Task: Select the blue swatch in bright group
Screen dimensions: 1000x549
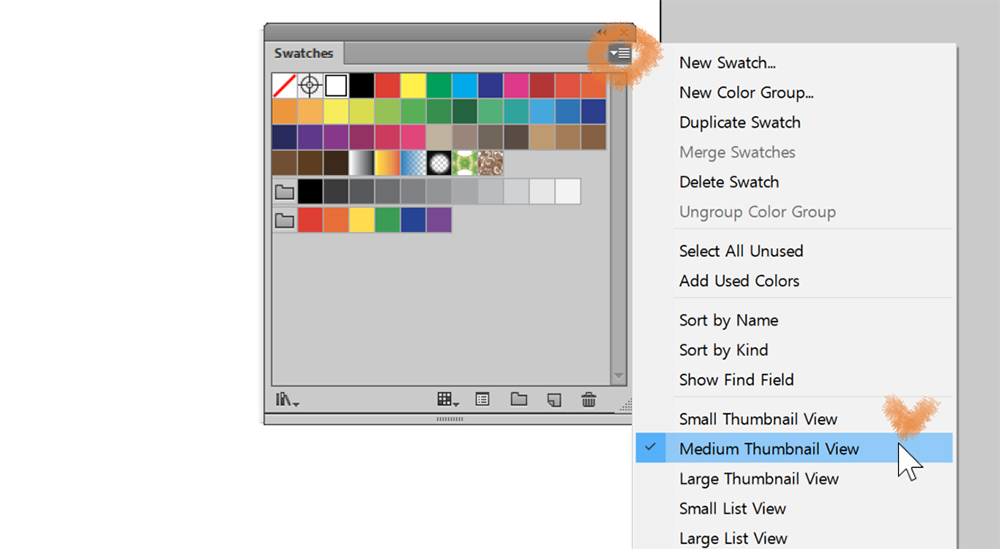Action: 413,220
